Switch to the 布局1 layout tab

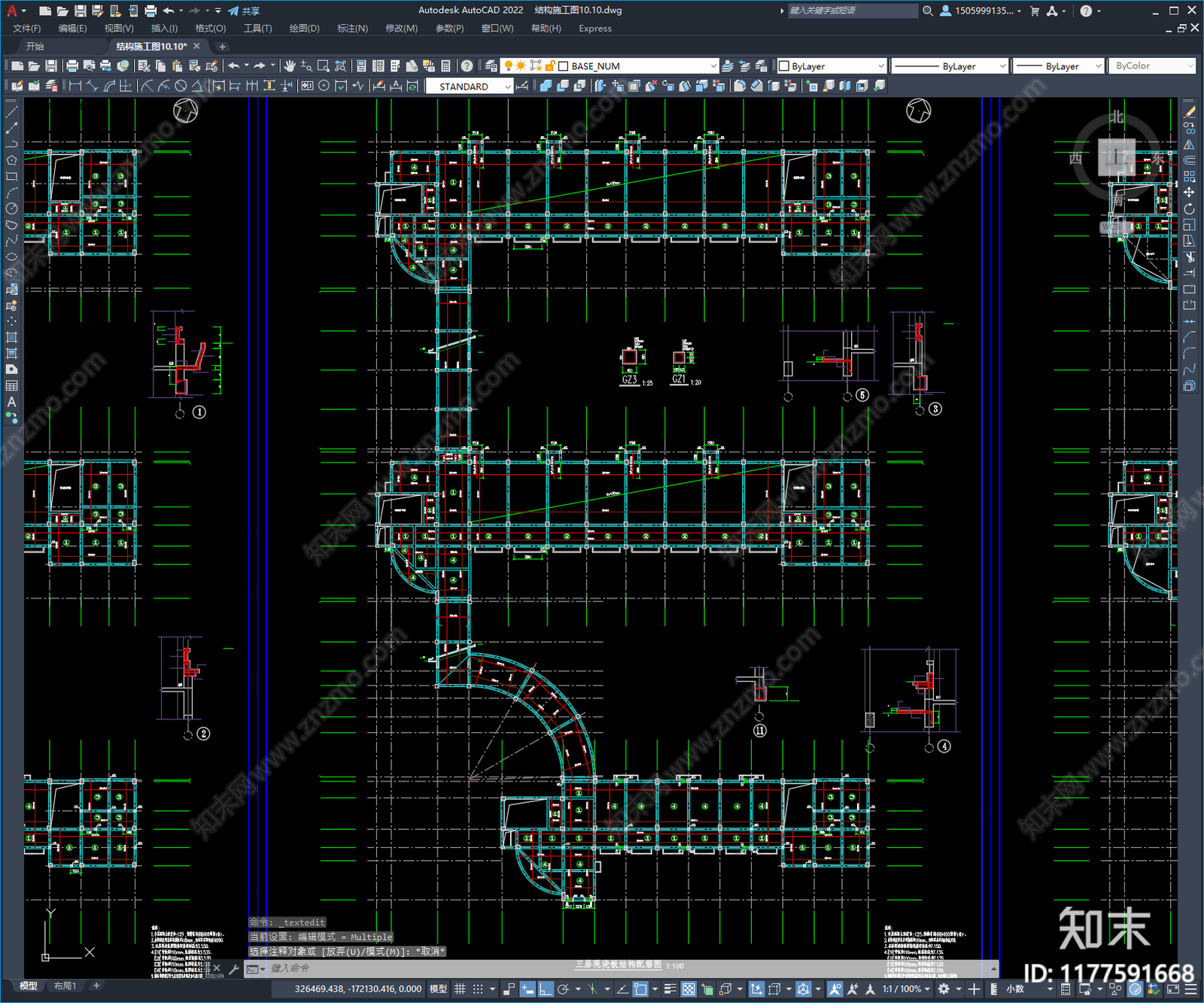tap(65, 986)
